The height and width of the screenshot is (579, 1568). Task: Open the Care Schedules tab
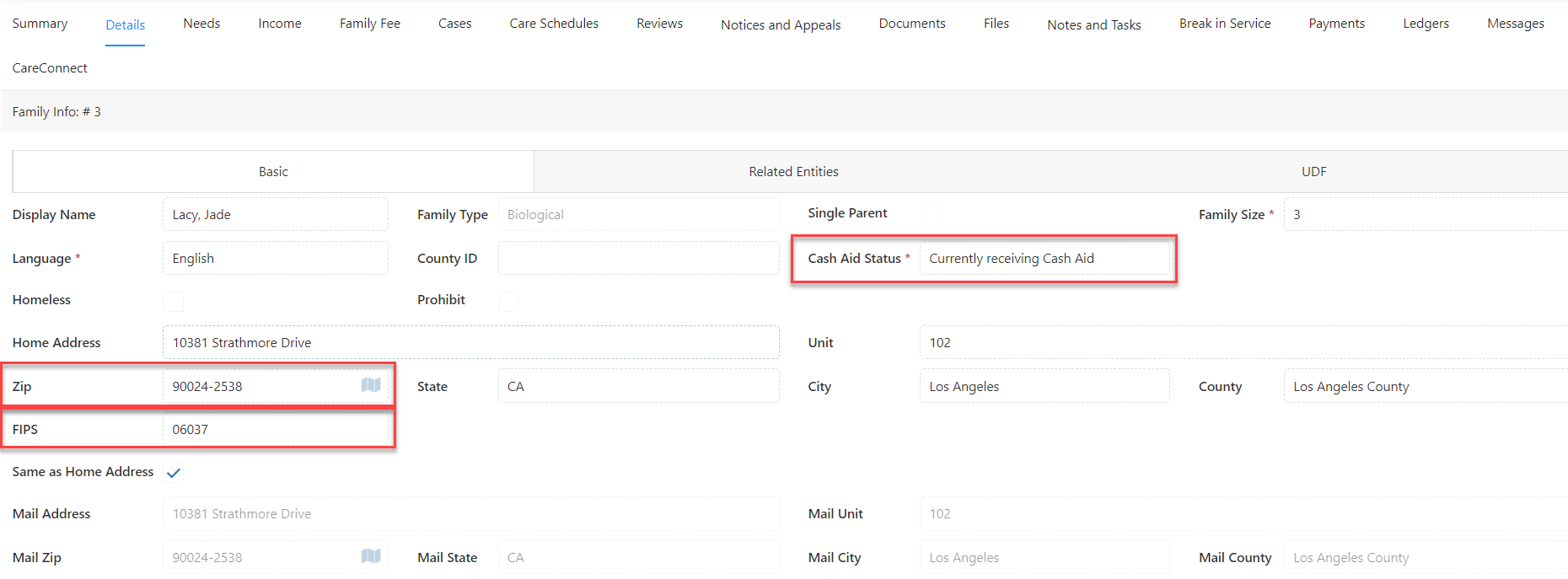(x=554, y=24)
